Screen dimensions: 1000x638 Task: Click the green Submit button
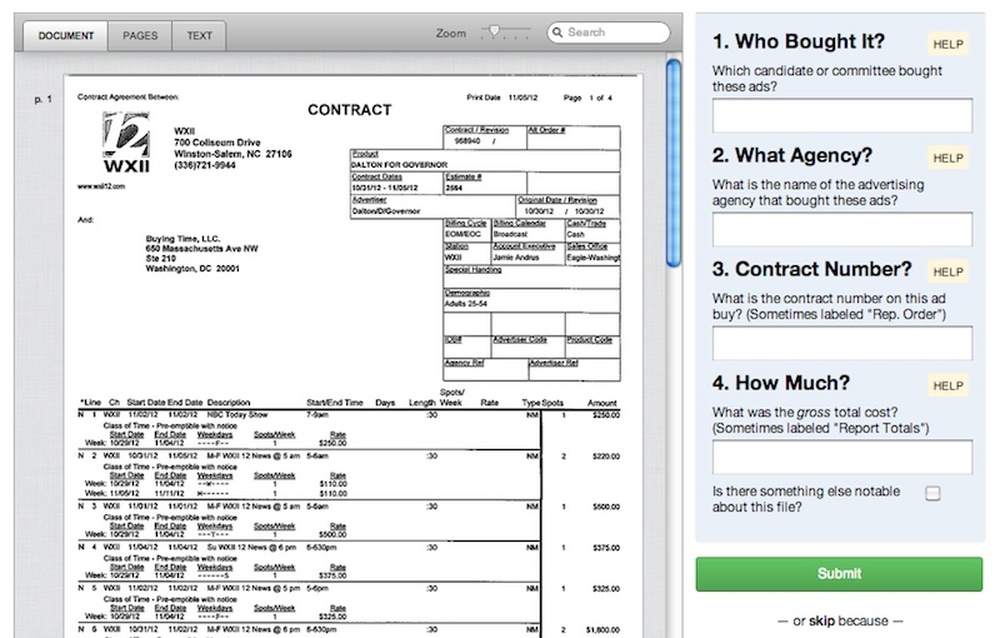(x=839, y=574)
